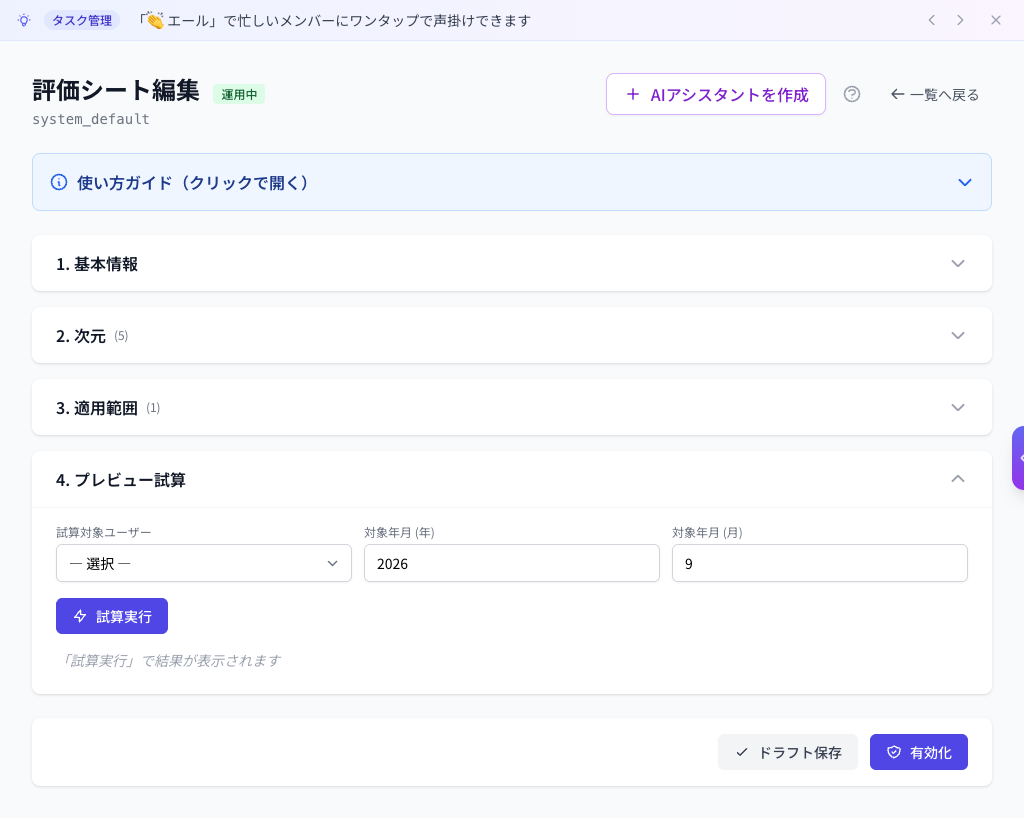
Task: Click the 運用中 status badge
Action: click(239, 94)
